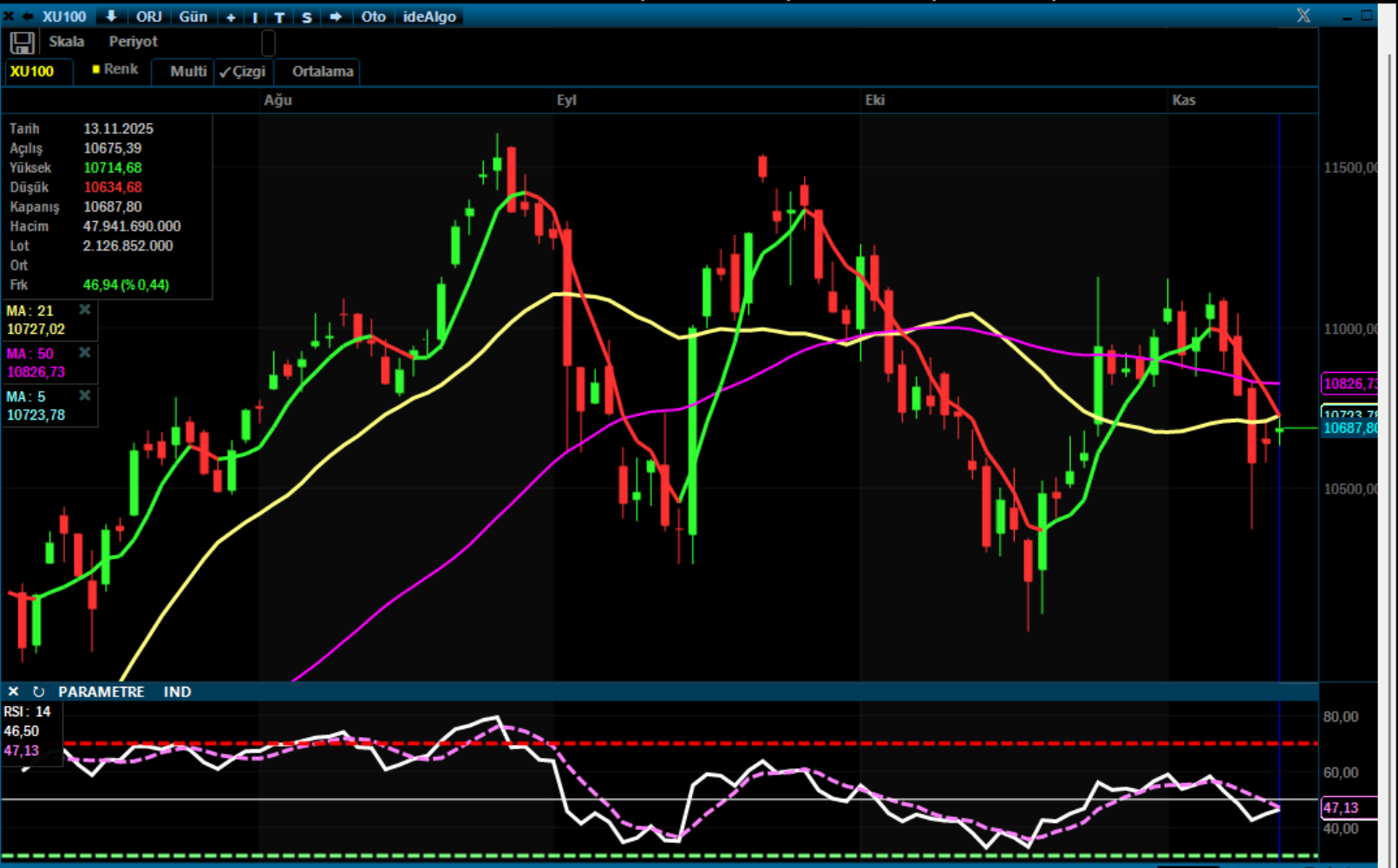This screenshot has width=1398, height=868.
Task: Switch to the Multi tab
Action: point(188,72)
